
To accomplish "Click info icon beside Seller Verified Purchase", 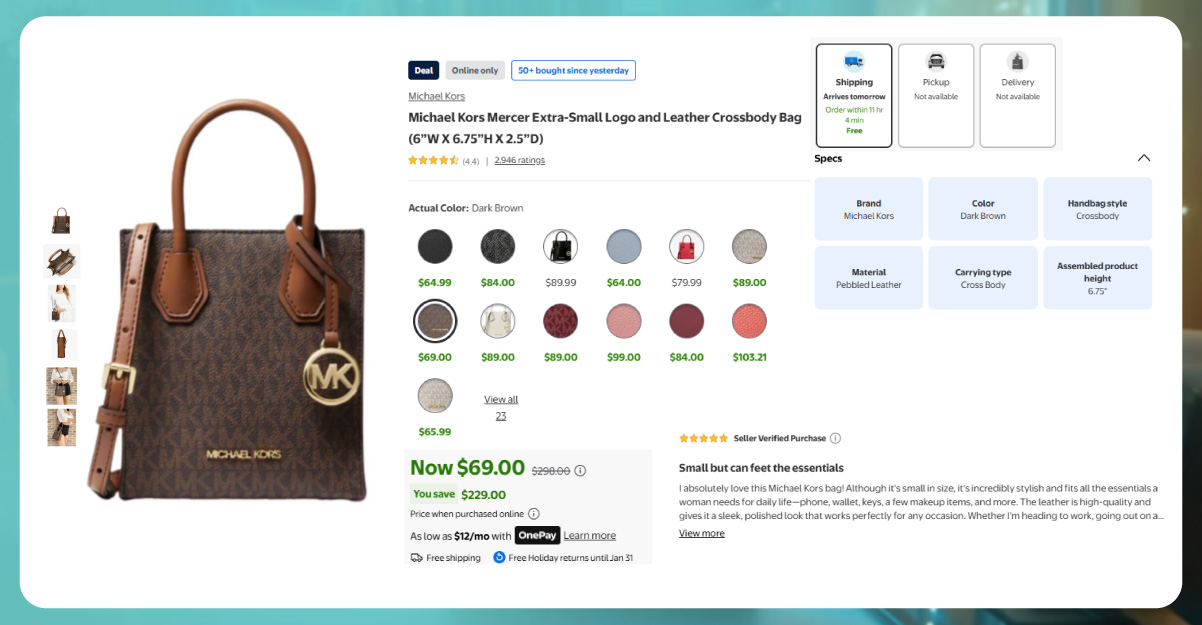I will point(836,438).
